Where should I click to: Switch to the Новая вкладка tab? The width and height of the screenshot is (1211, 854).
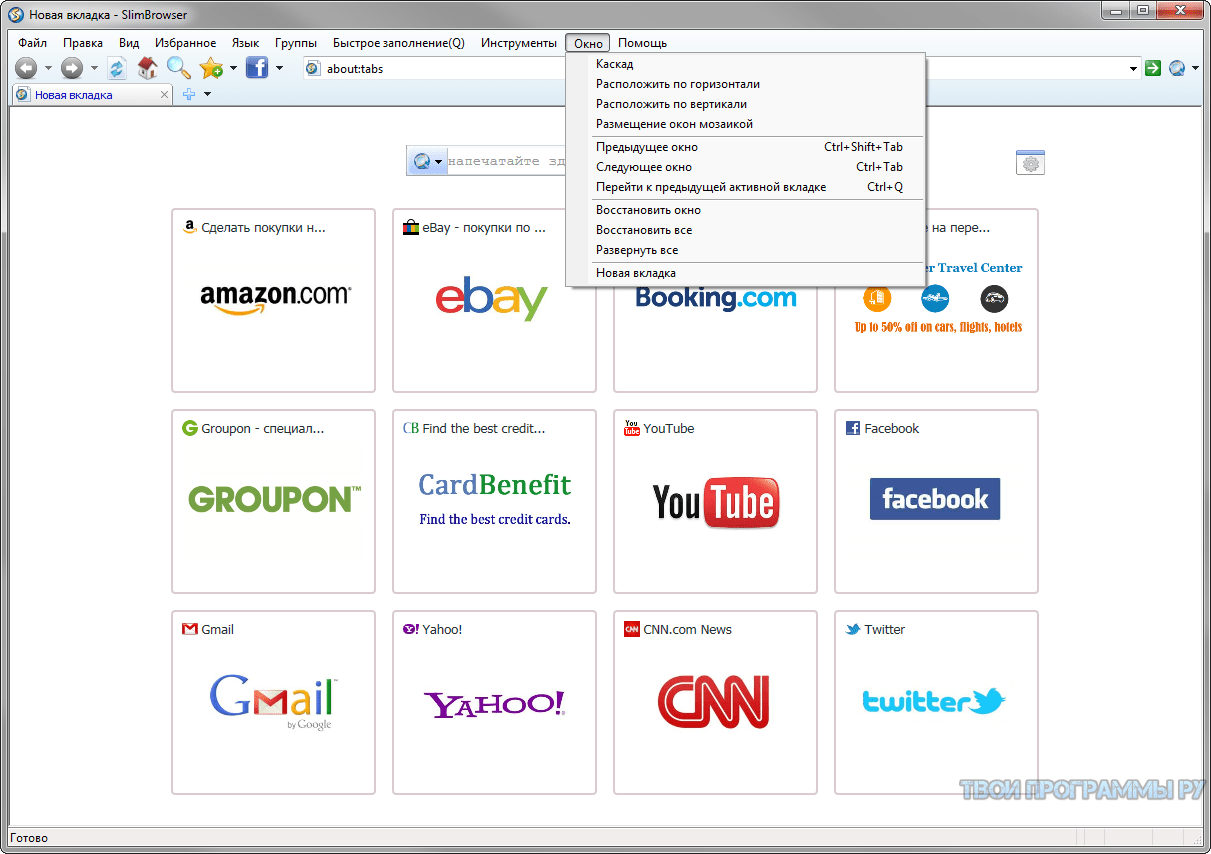pos(92,95)
